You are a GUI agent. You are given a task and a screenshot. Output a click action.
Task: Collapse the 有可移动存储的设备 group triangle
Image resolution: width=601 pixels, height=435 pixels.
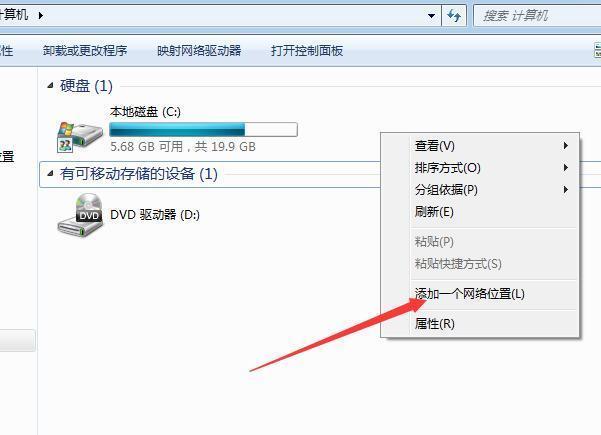[x=50, y=174]
